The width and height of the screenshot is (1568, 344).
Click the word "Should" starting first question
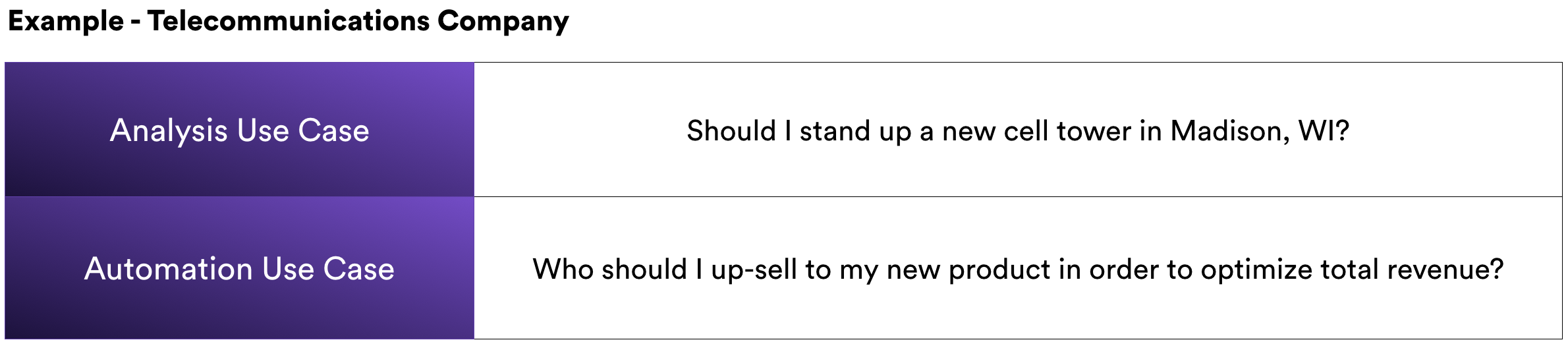point(731,130)
